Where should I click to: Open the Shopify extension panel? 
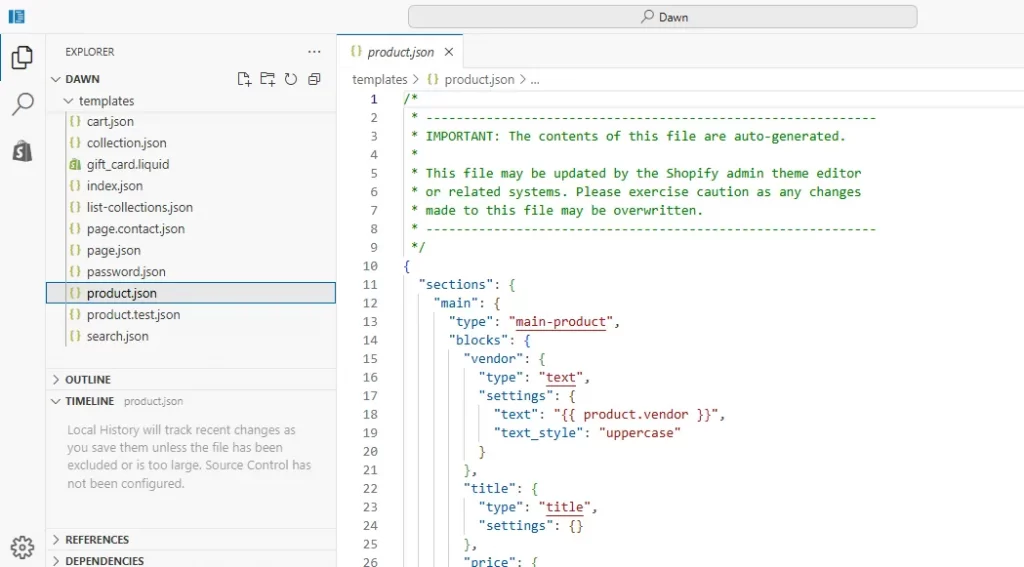pos(22,151)
